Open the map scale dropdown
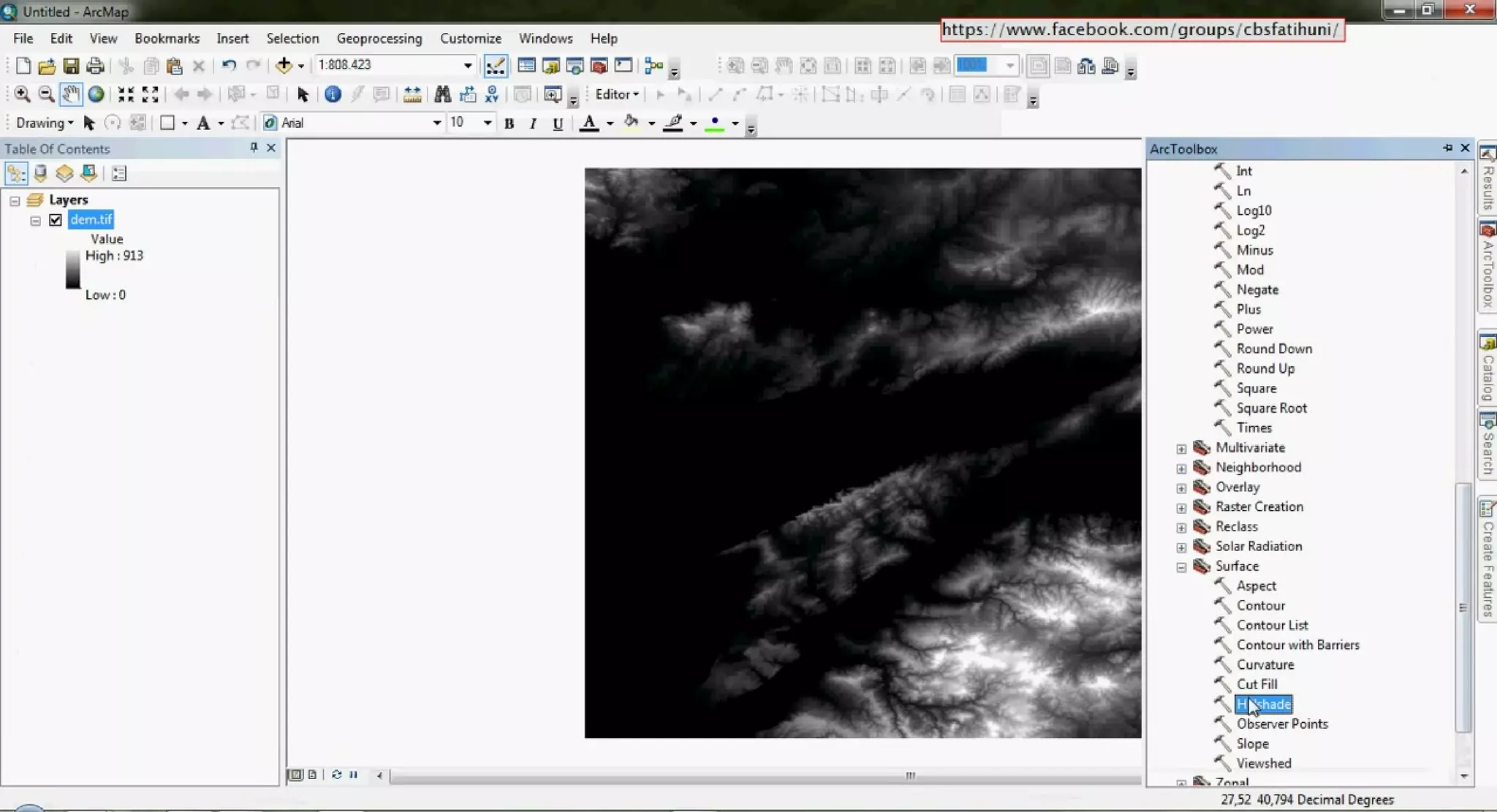Viewport: 1497px width, 812px height. tap(468, 66)
